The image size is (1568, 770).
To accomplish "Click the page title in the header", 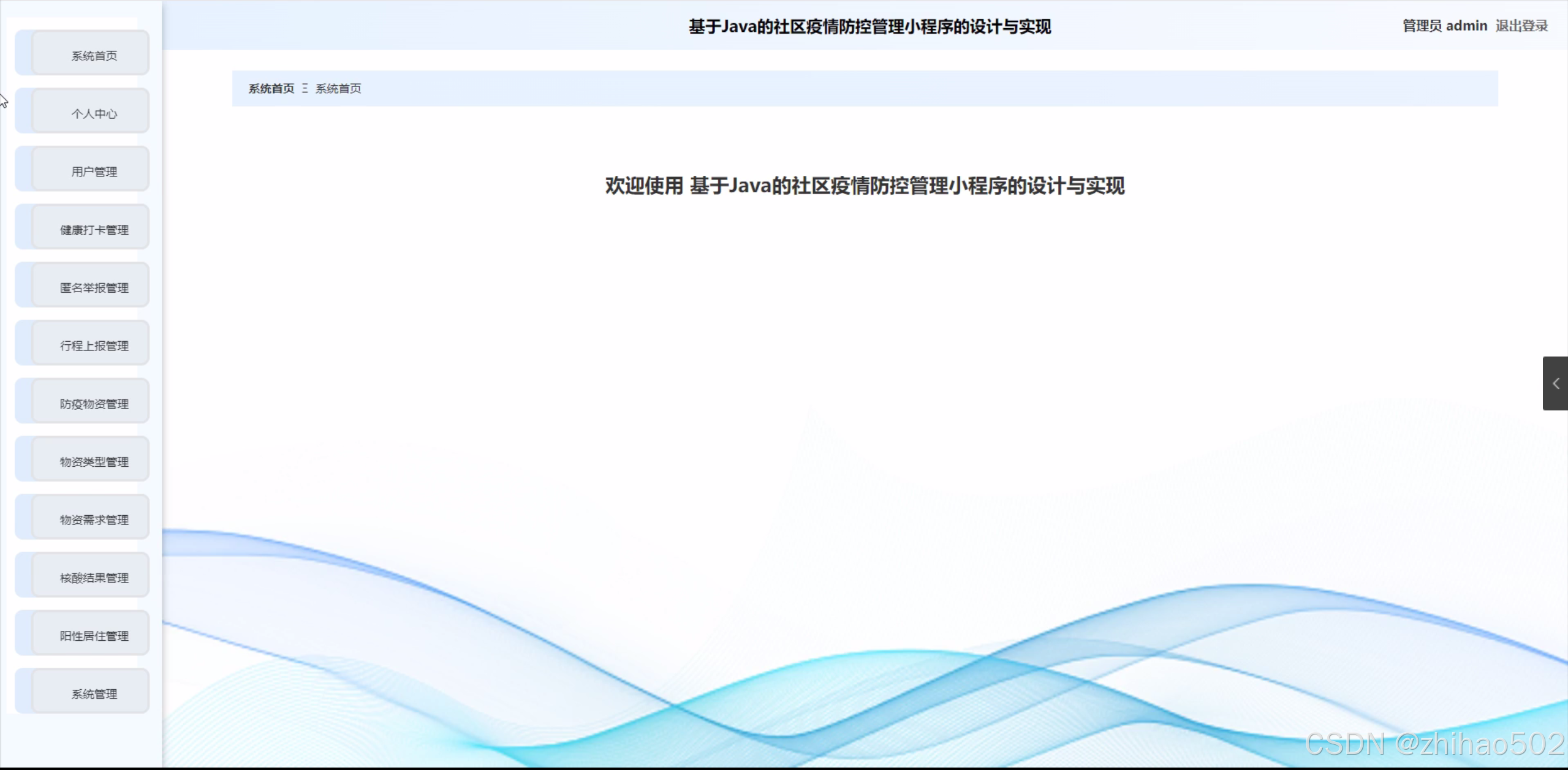I will (869, 26).
